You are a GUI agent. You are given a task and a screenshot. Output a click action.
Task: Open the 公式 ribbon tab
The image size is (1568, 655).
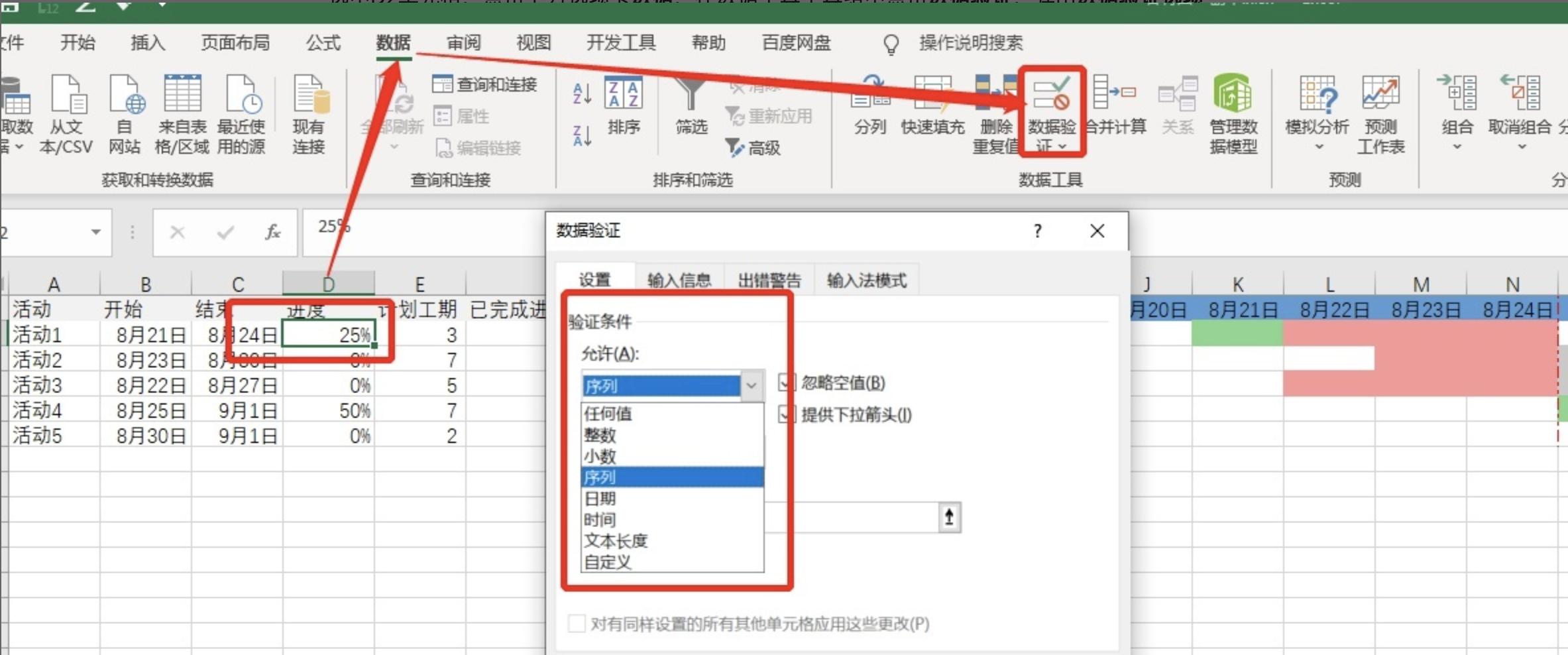pos(323,43)
